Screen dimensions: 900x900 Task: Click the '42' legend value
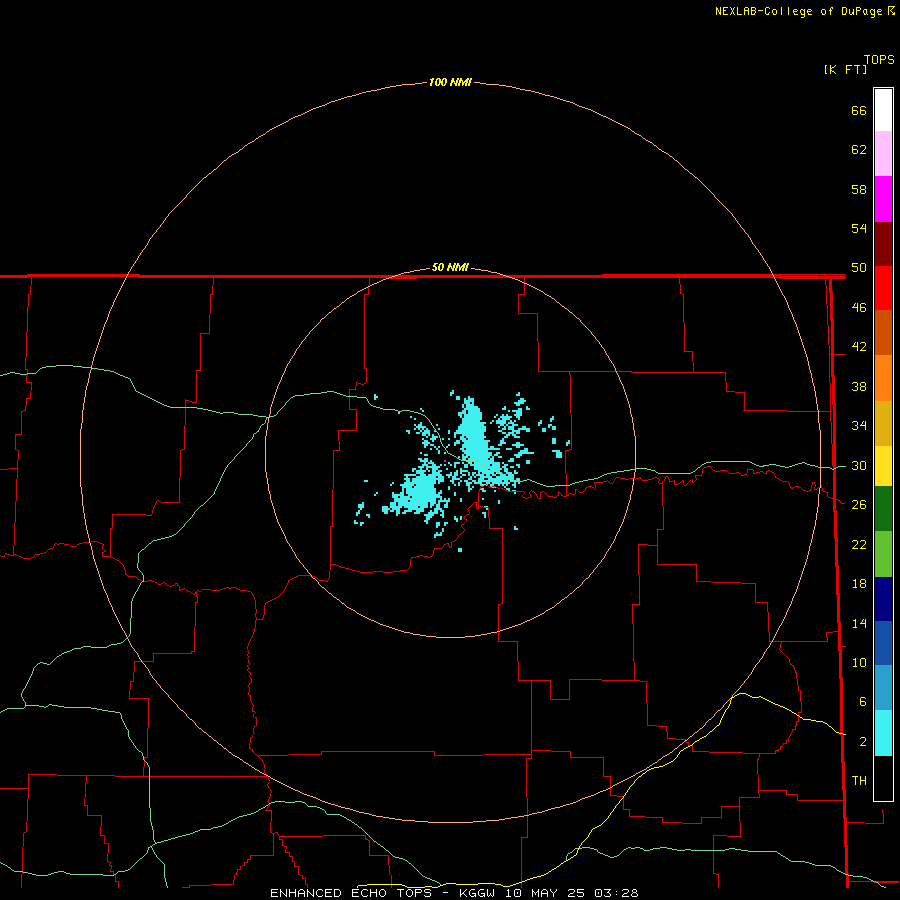tap(859, 347)
